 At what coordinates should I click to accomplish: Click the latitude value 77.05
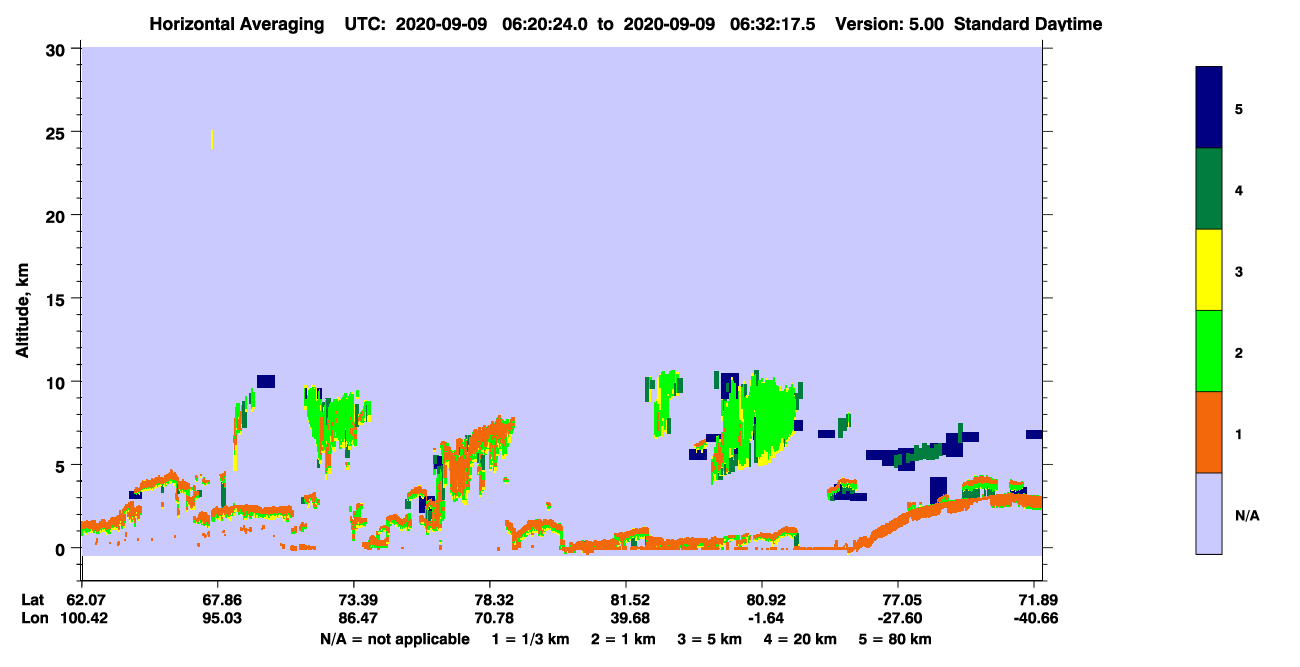click(898, 600)
